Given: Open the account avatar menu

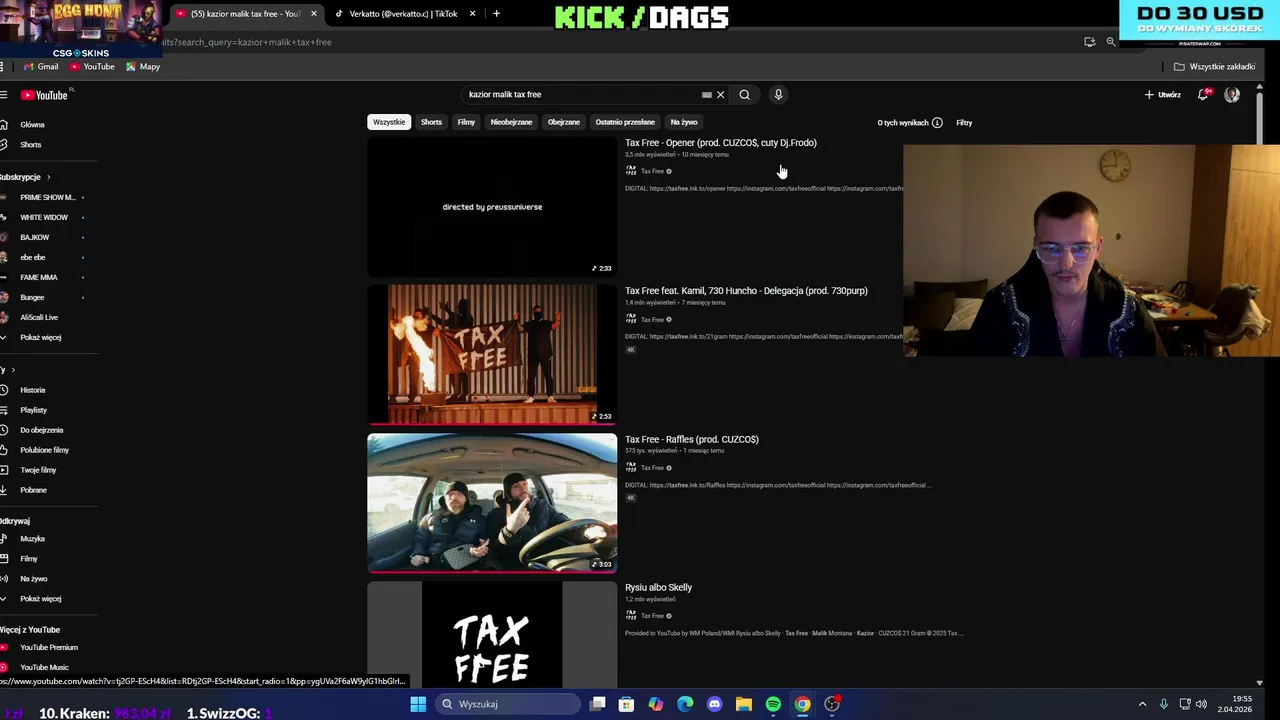Looking at the screenshot, I should 1232,95.
